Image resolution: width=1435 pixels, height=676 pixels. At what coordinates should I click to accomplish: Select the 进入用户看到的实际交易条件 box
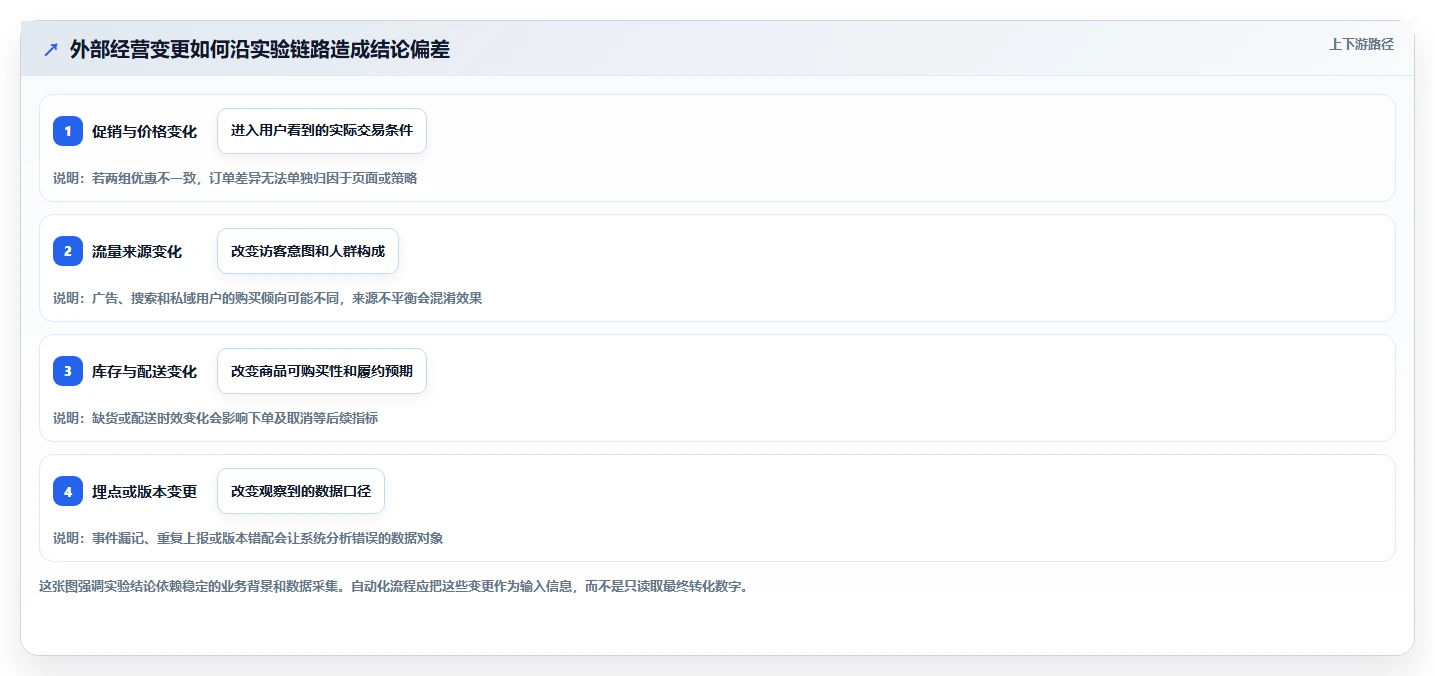[322, 131]
